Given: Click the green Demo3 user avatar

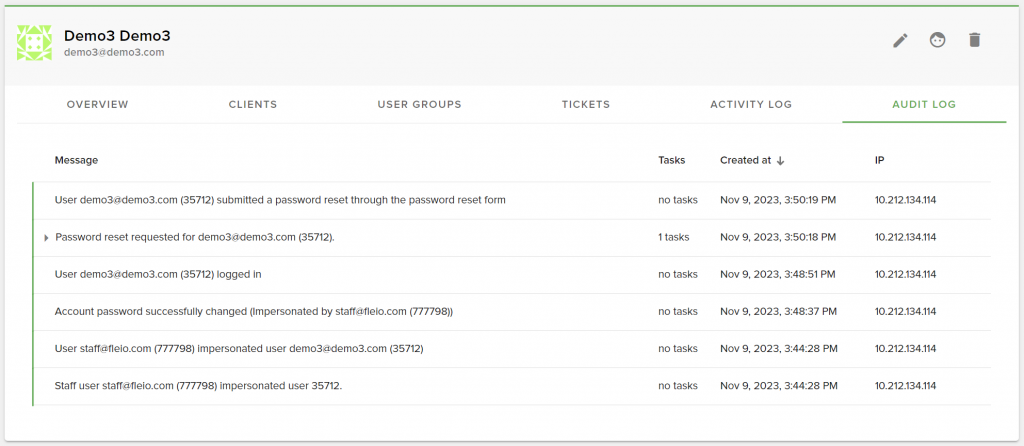Looking at the screenshot, I should 34,43.
